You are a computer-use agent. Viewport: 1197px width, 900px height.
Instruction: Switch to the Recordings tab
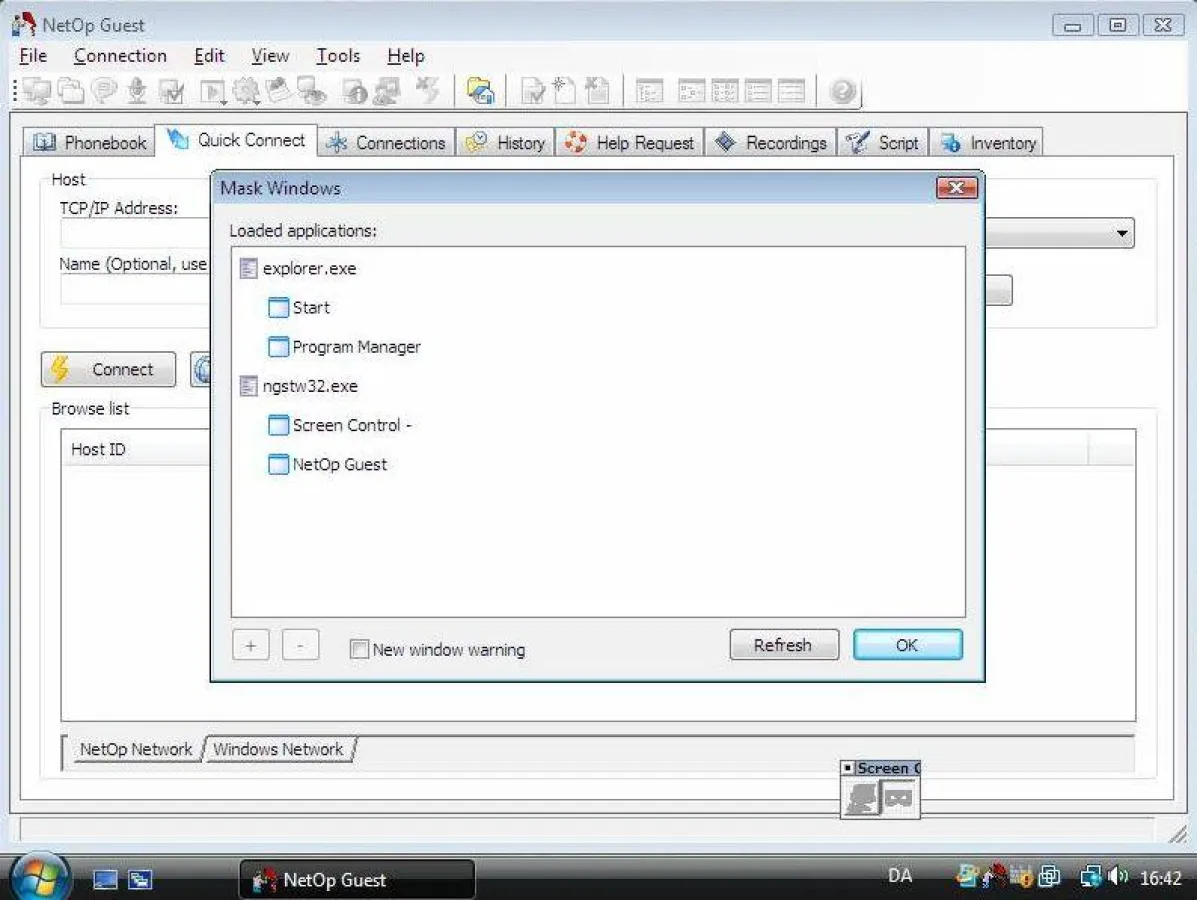tap(771, 143)
